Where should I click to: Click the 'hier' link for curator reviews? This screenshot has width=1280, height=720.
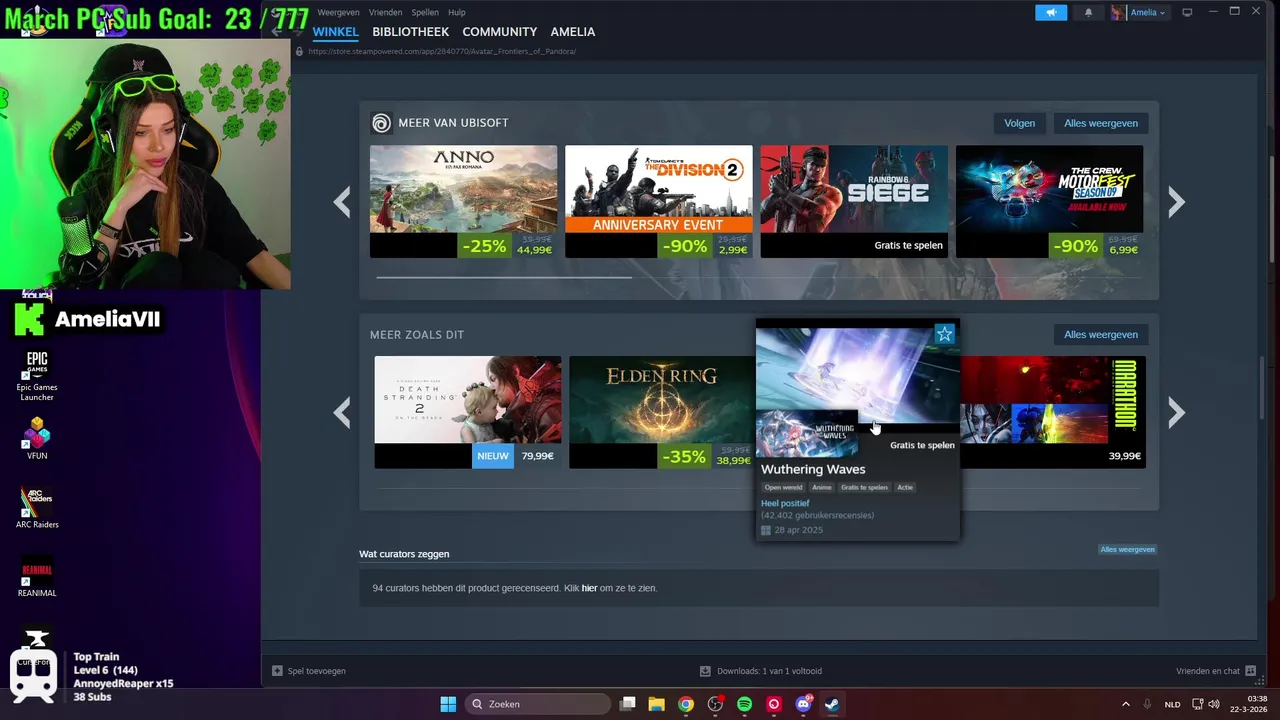[x=589, y=588]
